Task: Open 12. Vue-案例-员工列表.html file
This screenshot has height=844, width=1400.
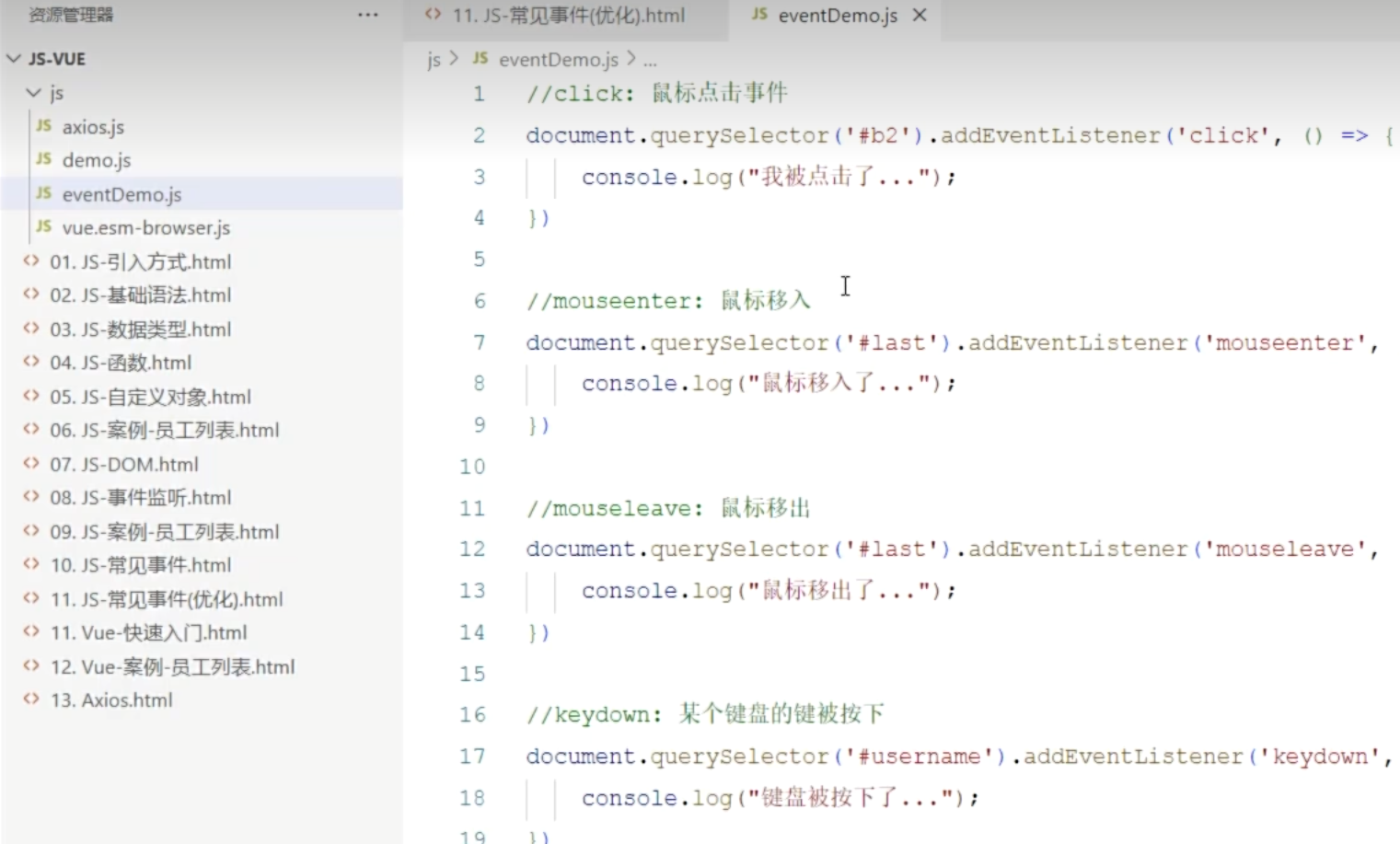Action: click(x=172, y=666)
